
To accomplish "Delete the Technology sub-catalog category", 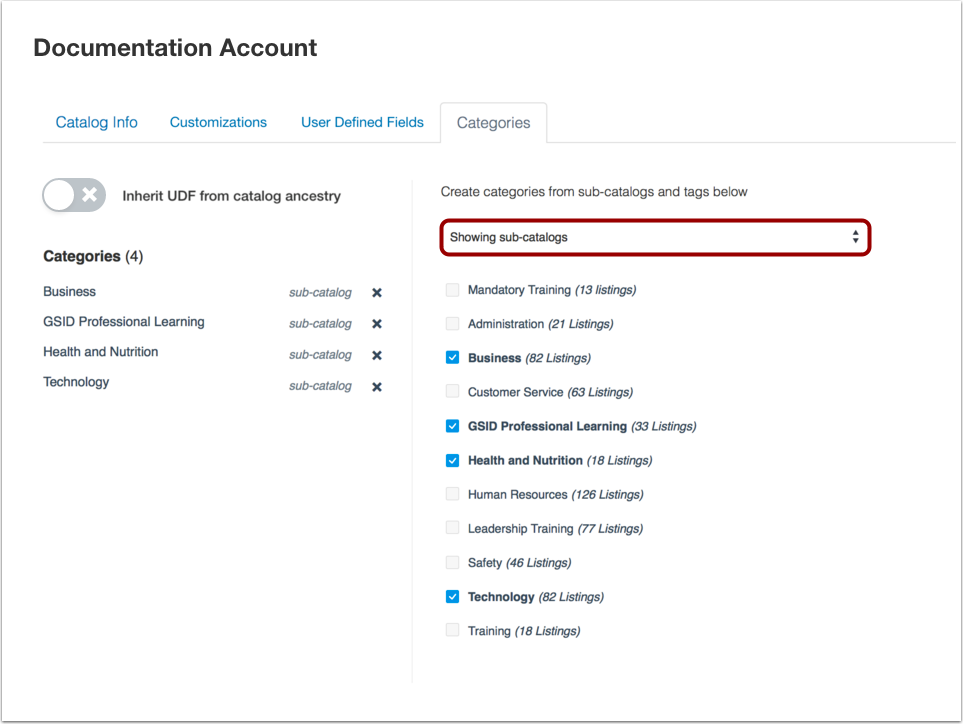I will coord(376,386).
